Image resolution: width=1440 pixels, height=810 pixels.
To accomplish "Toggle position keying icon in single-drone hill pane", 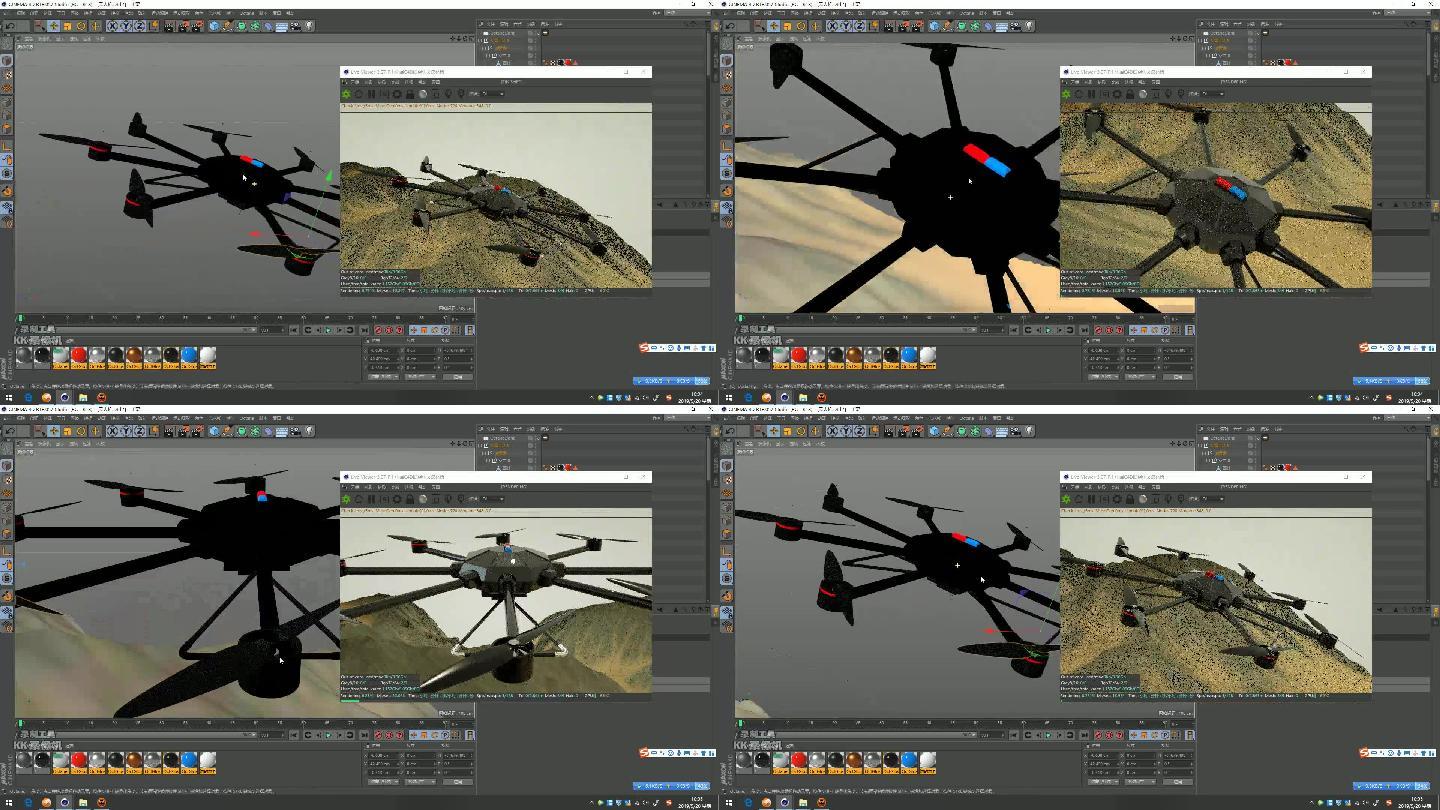I will pos(413,330).
